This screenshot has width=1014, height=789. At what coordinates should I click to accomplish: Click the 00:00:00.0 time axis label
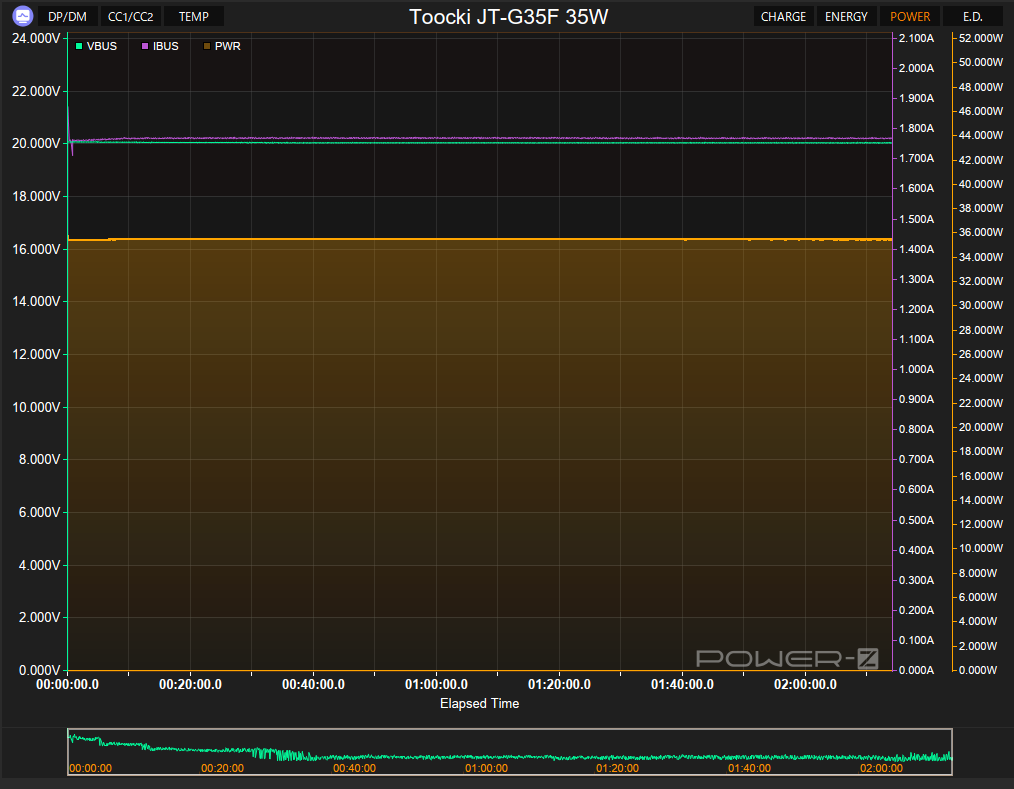67,684
